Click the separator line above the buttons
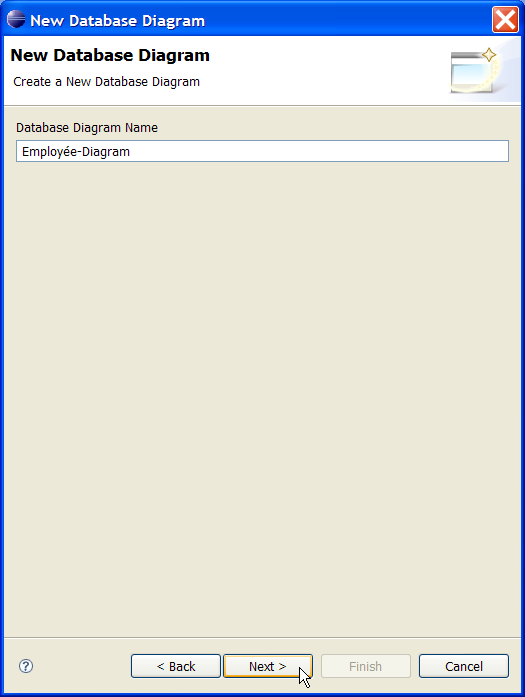This screenshot has width=525, height=697. pyautogui.click(x=262, y=637)
